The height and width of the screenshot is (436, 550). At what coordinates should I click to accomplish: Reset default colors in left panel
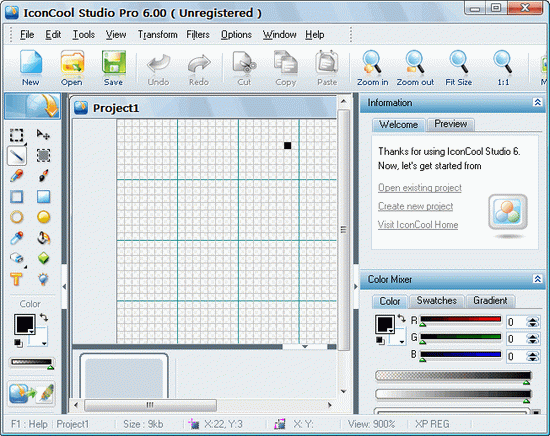pyautogui.click(x=18, y=343)
